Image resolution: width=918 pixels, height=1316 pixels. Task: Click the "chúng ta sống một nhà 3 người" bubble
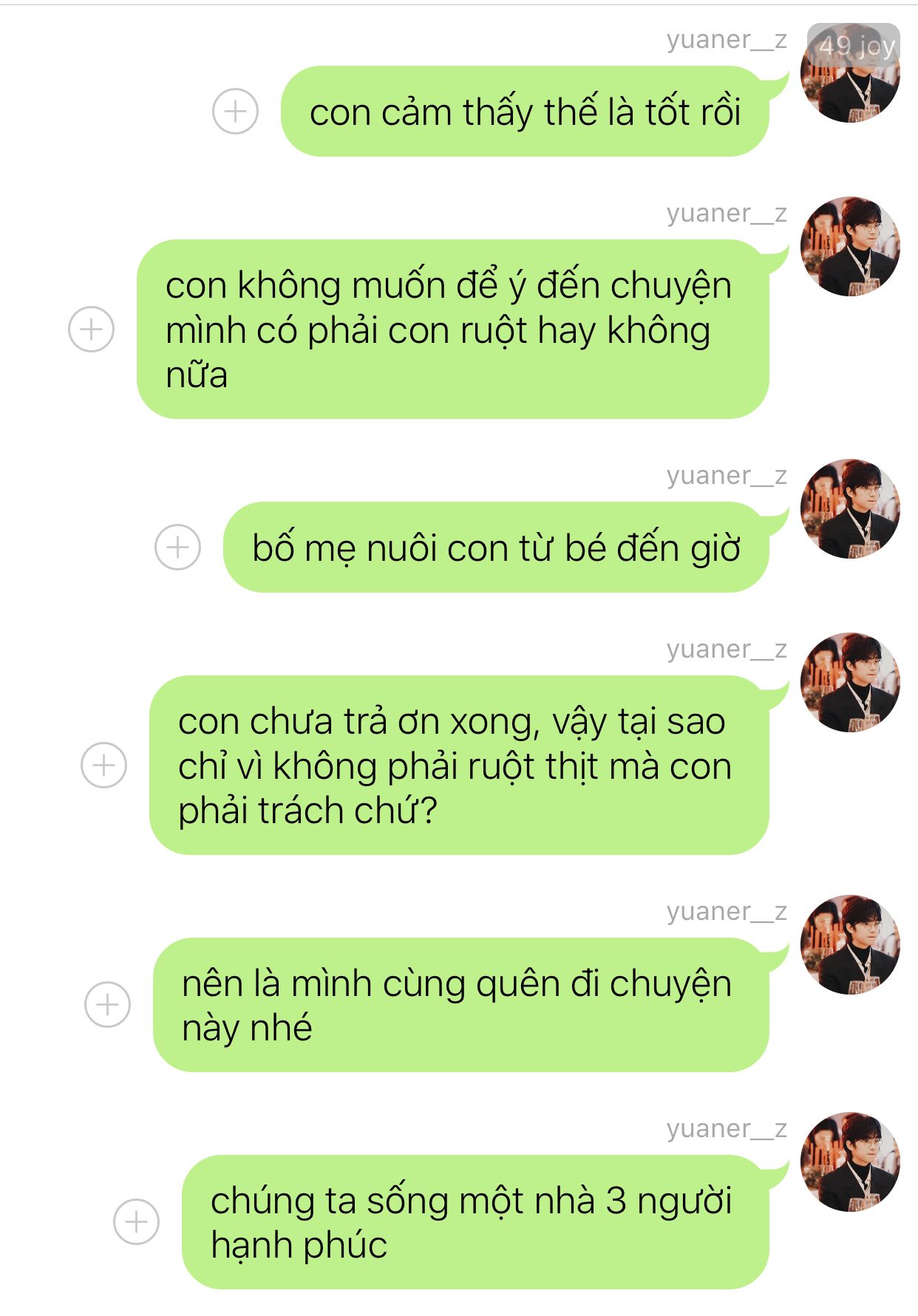tap(475, 1221)
